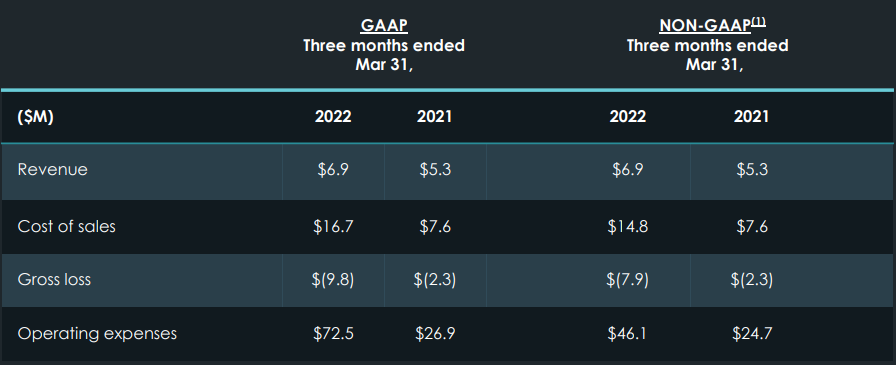Click the GAAP 2022 column header
Screen dimensions: 896x365
[x=333, y=117]
